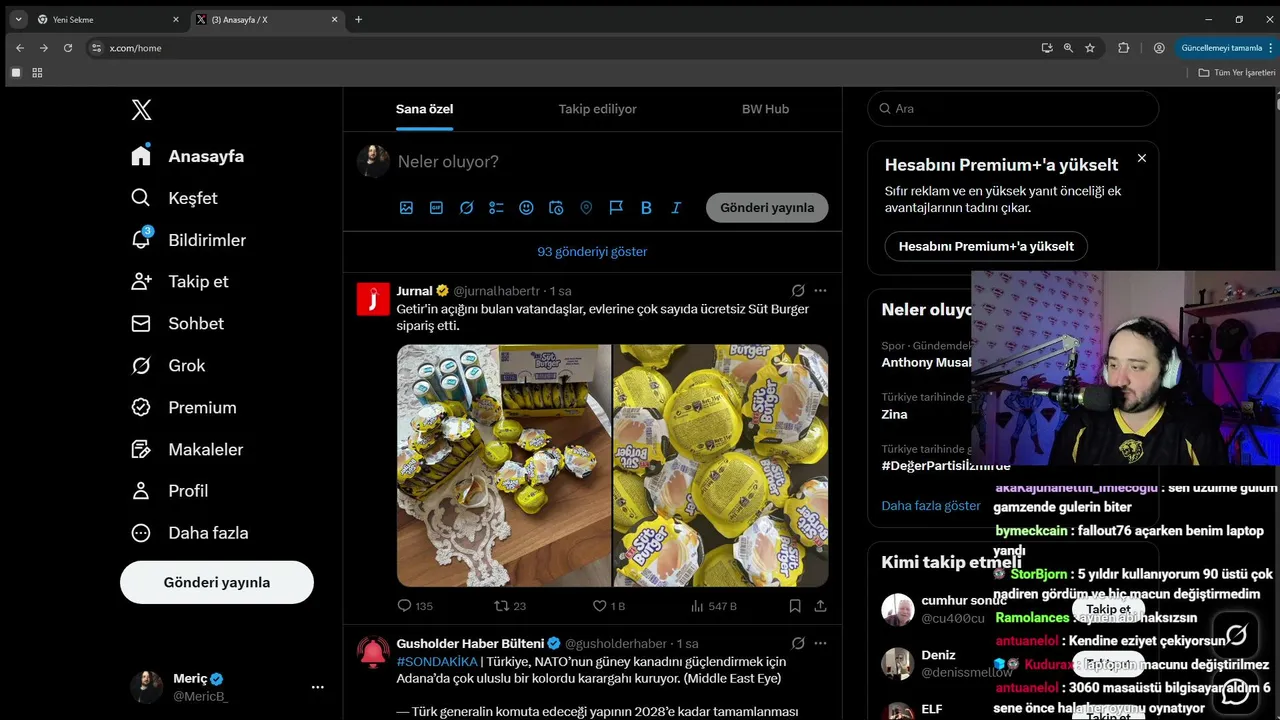The image size is (1280, 720).
Task: Open Takip et in sidebar
Action: pyautogui.click(x=180, y=282)
